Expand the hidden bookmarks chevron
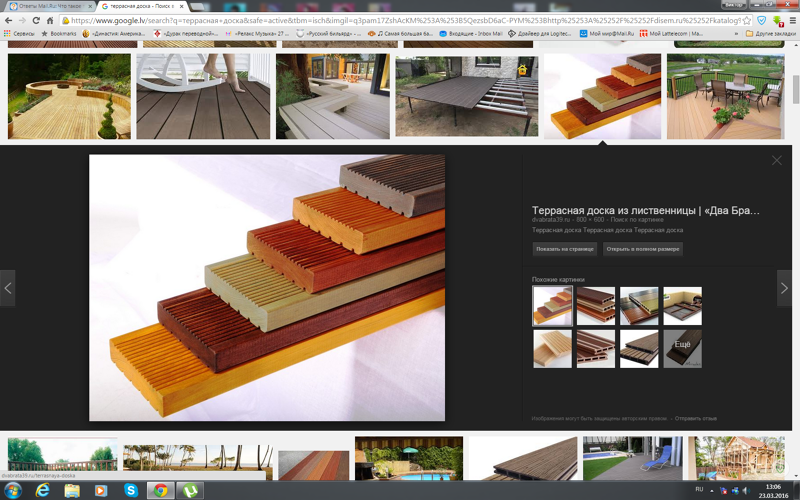 (736, 34)
